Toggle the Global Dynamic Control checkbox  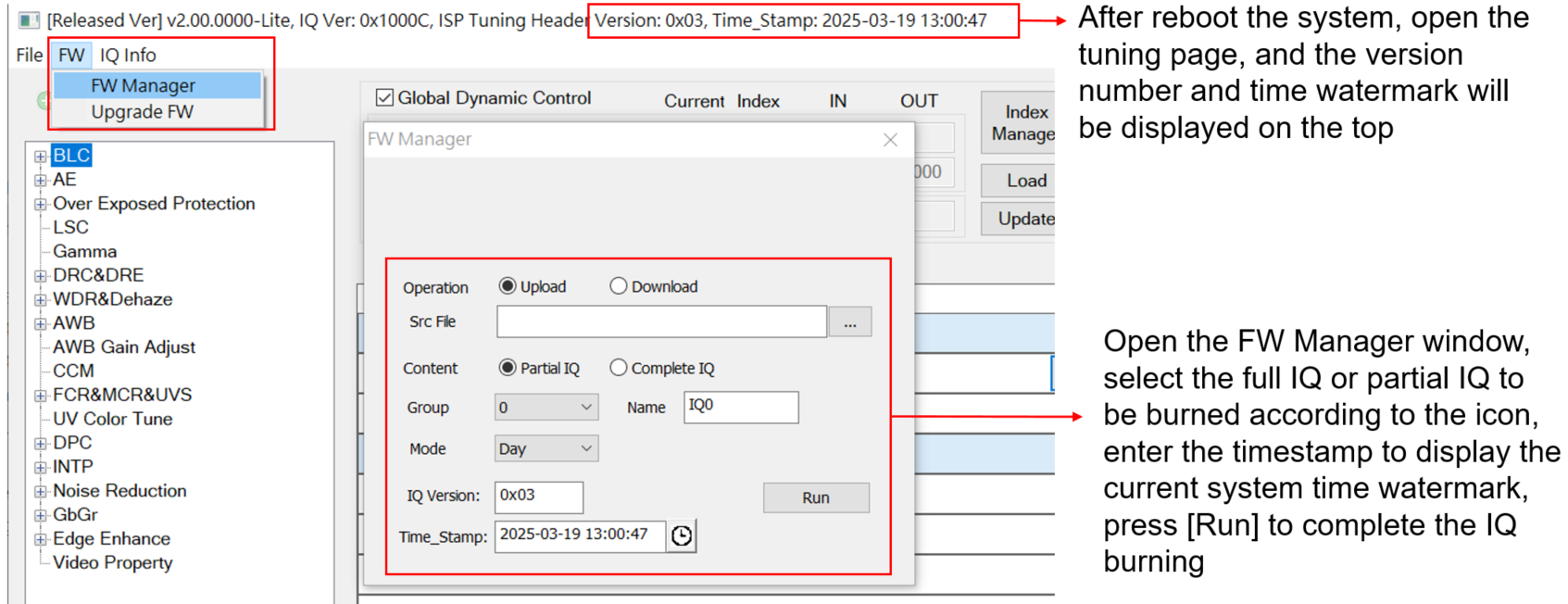coord(385,97)
